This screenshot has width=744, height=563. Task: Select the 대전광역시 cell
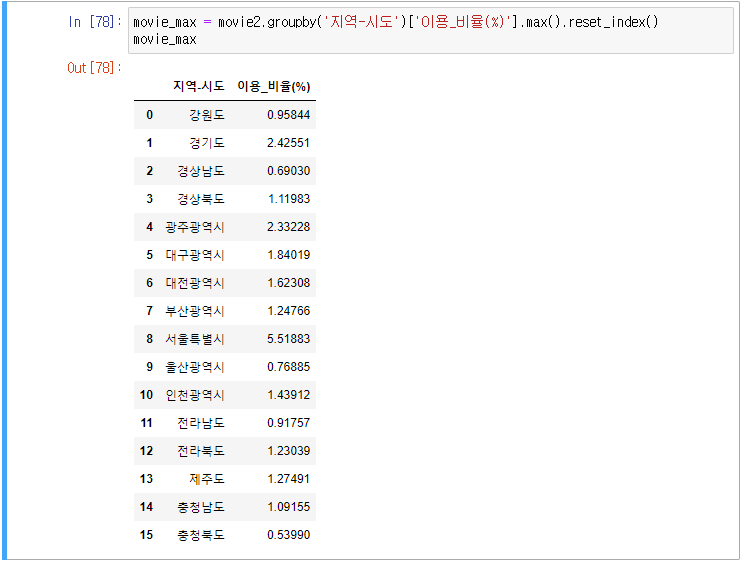(x=195, y=283)
